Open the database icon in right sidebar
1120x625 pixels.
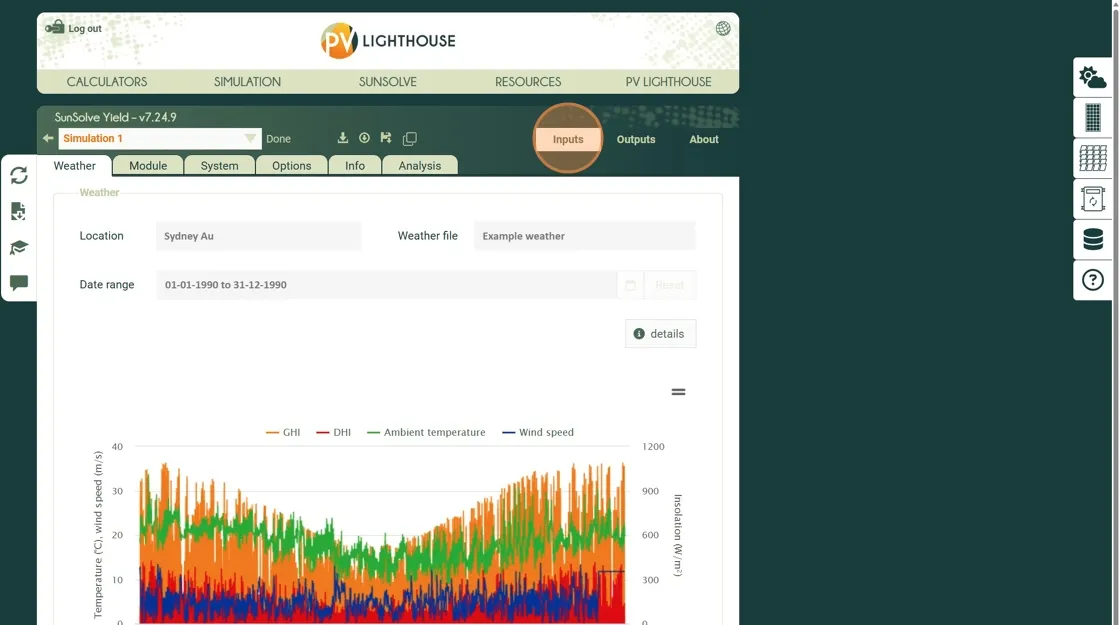click(x=1092, y=240)
